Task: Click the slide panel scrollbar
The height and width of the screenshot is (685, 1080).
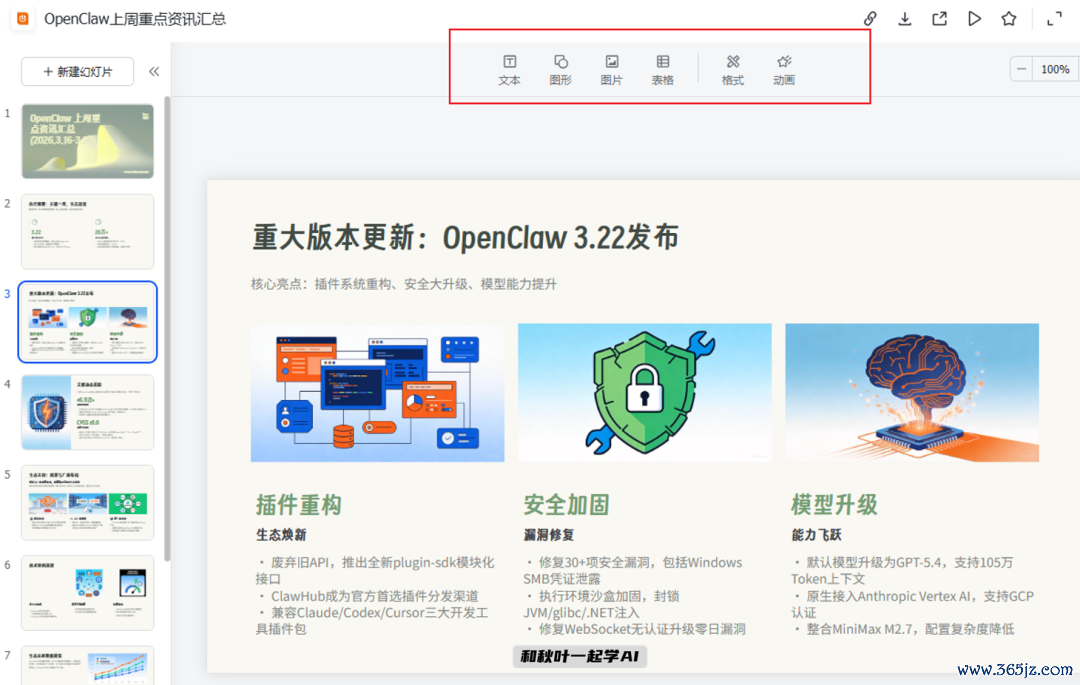Action: tap(167, 328)
